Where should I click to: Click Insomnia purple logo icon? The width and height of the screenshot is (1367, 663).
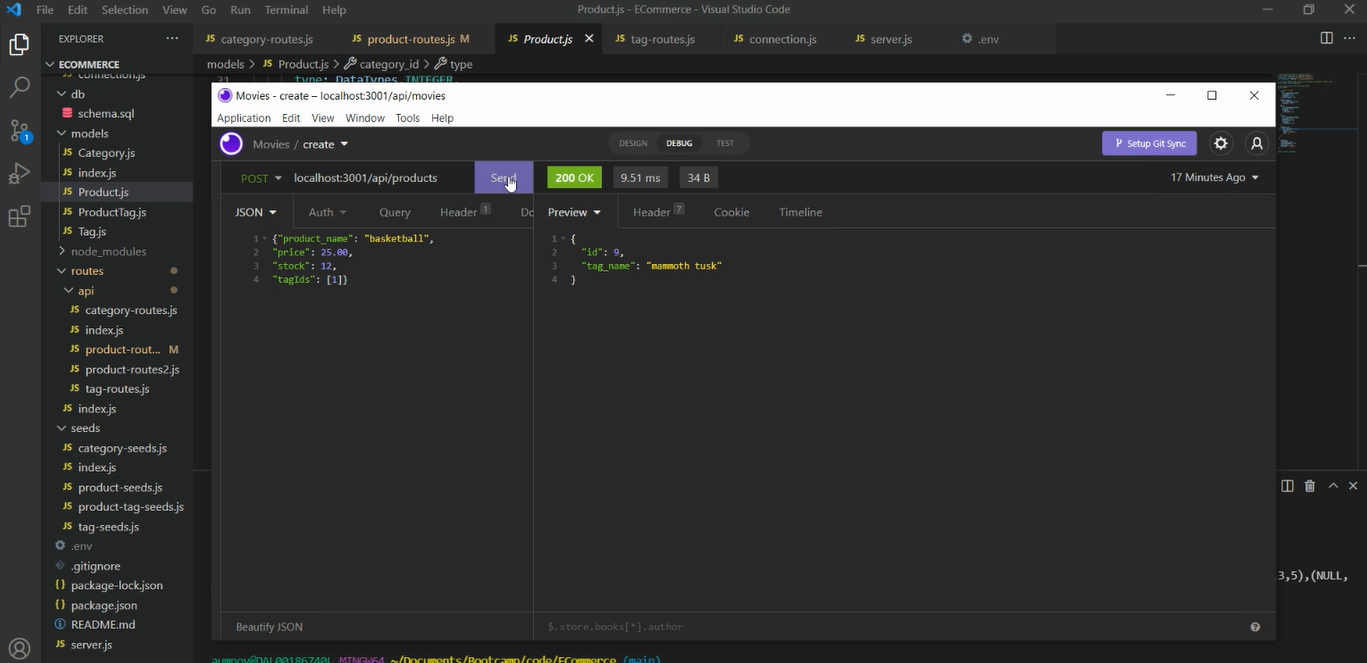(x=231, y=144)
